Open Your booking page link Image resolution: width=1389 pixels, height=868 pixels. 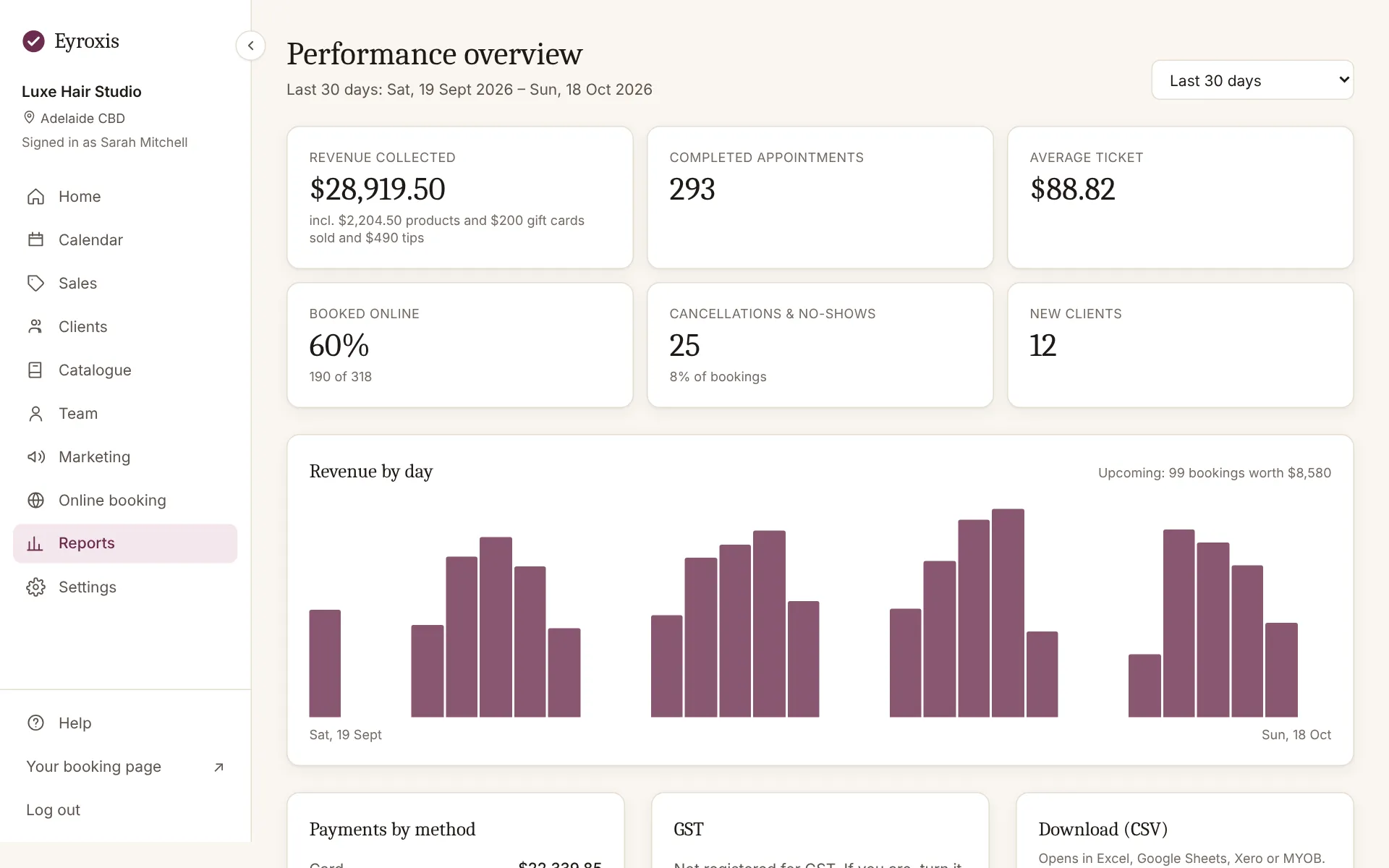tap(125, 767)
